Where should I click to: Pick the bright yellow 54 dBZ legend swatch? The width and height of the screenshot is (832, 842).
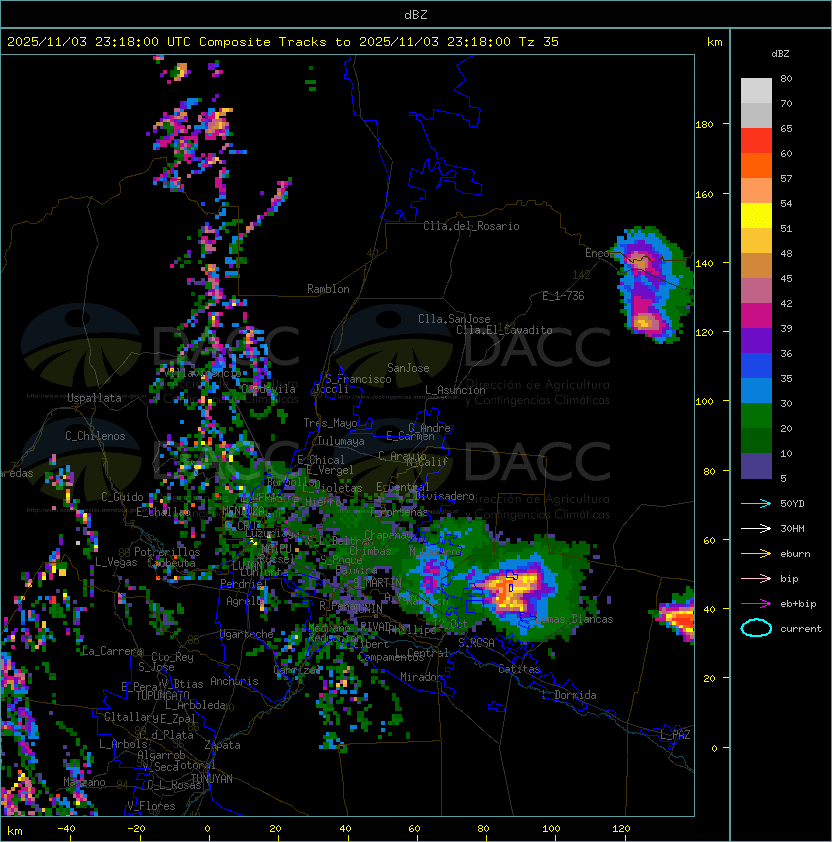click(x=756, y=215)
